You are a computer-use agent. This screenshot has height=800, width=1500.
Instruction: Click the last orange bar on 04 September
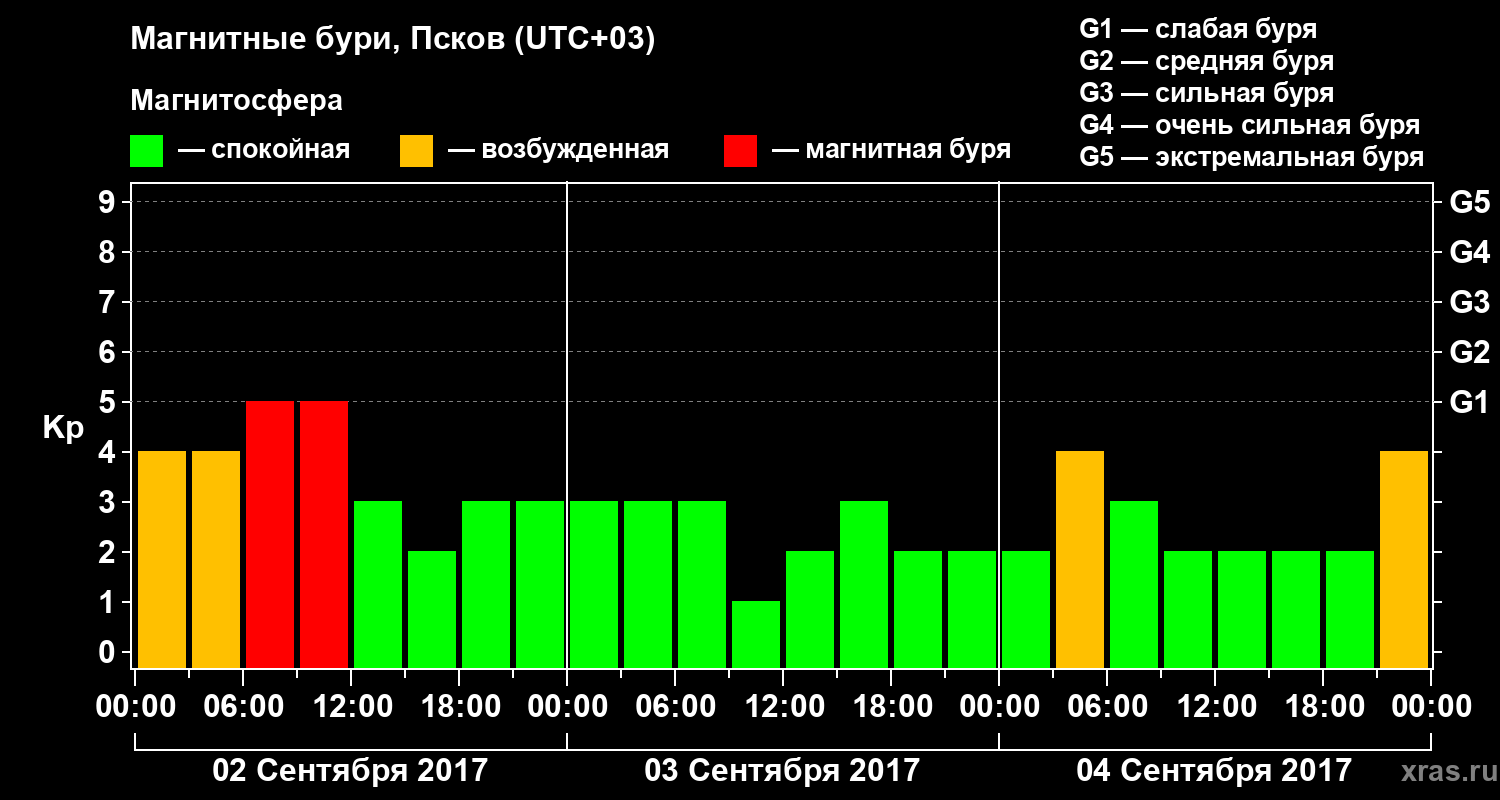pyautogui.click(x=1404, y=559)
